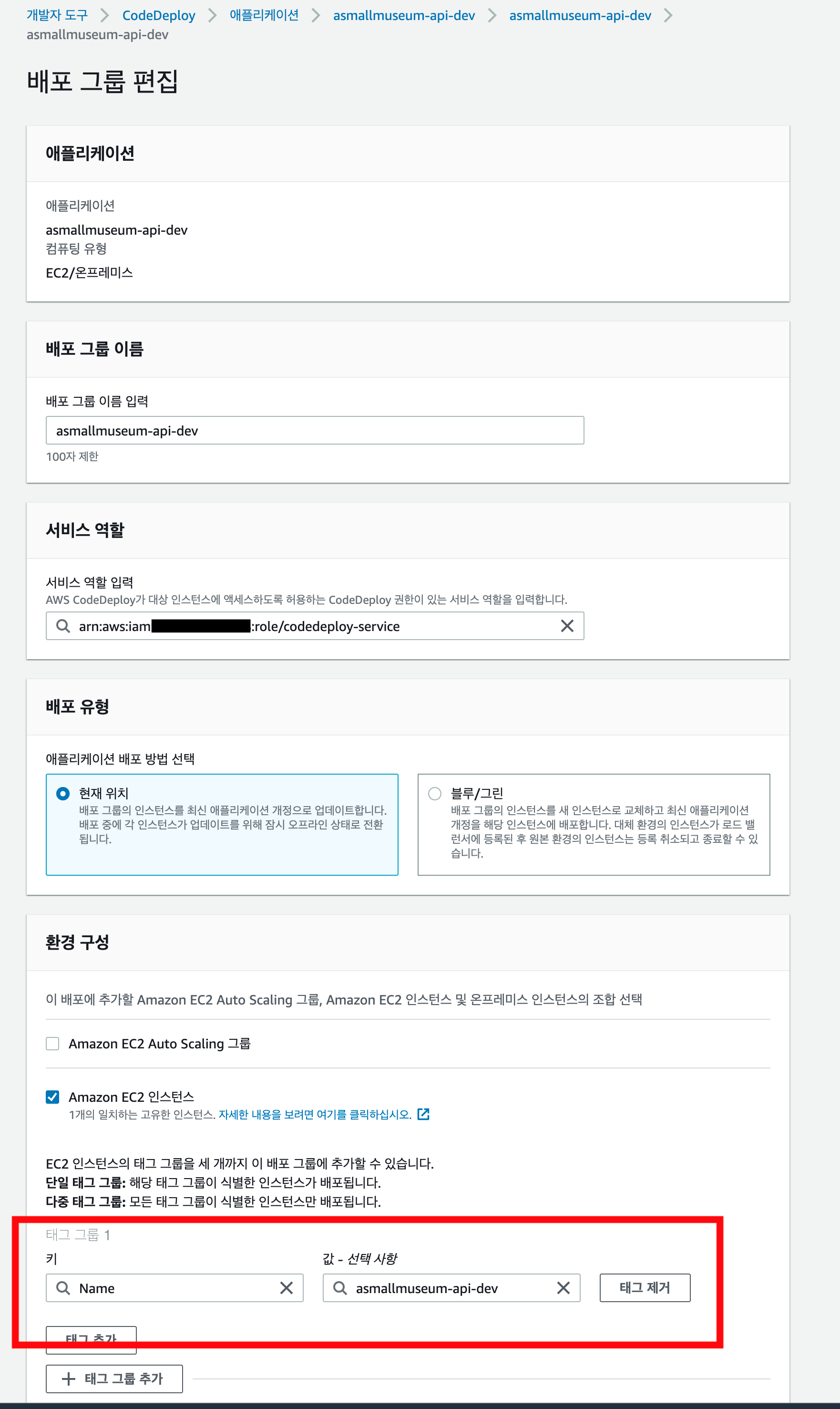Click the search icon in tag value field
The width and height of the screenshot is (840, 1409).
(339, 1288)
